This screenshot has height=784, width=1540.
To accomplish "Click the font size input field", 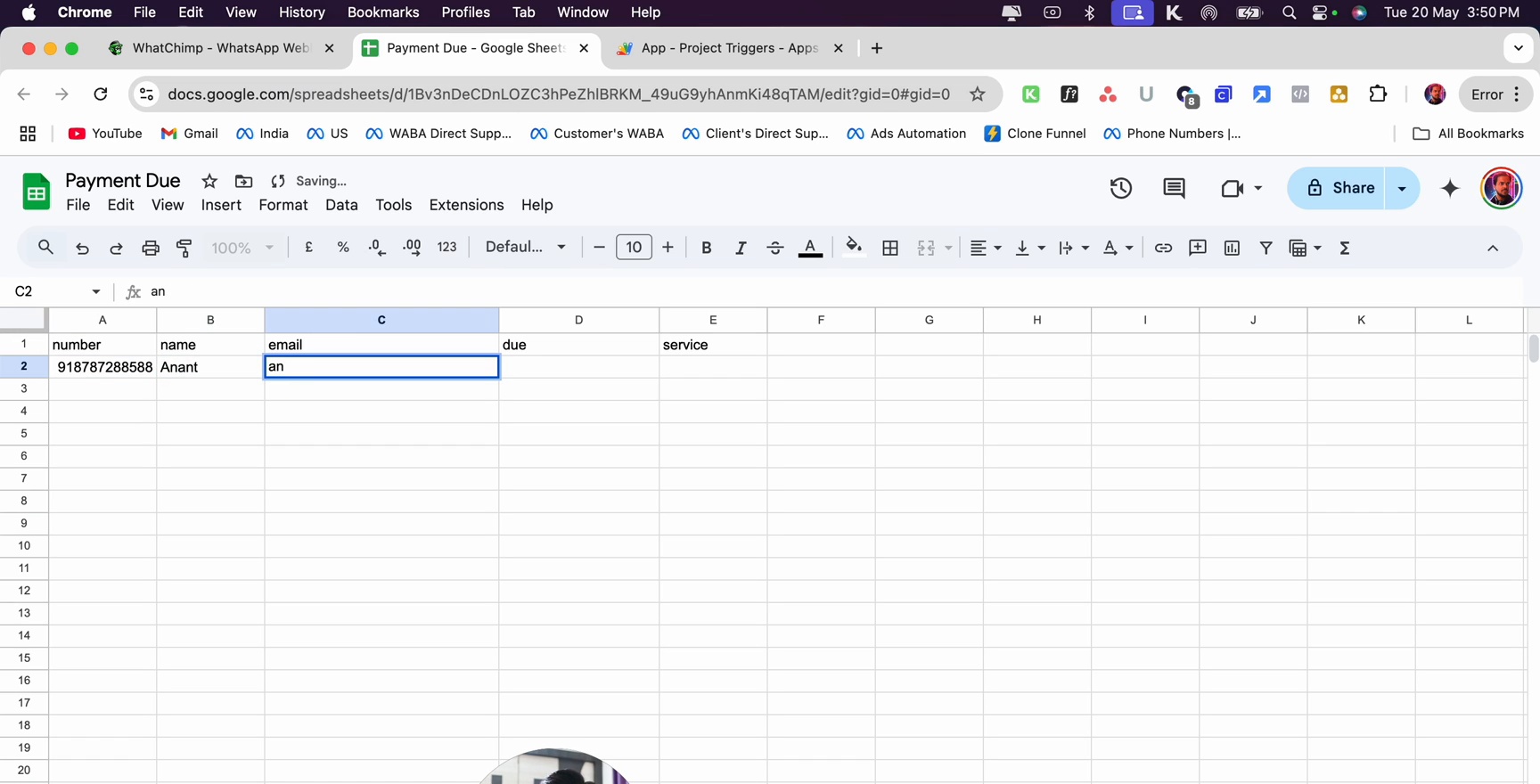I will coord(634,248).
